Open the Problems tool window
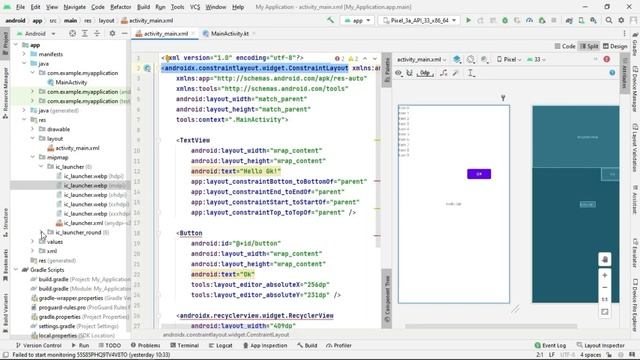This screenshot has height=360, width=640. pyautogui.click(x=146, y=345)
